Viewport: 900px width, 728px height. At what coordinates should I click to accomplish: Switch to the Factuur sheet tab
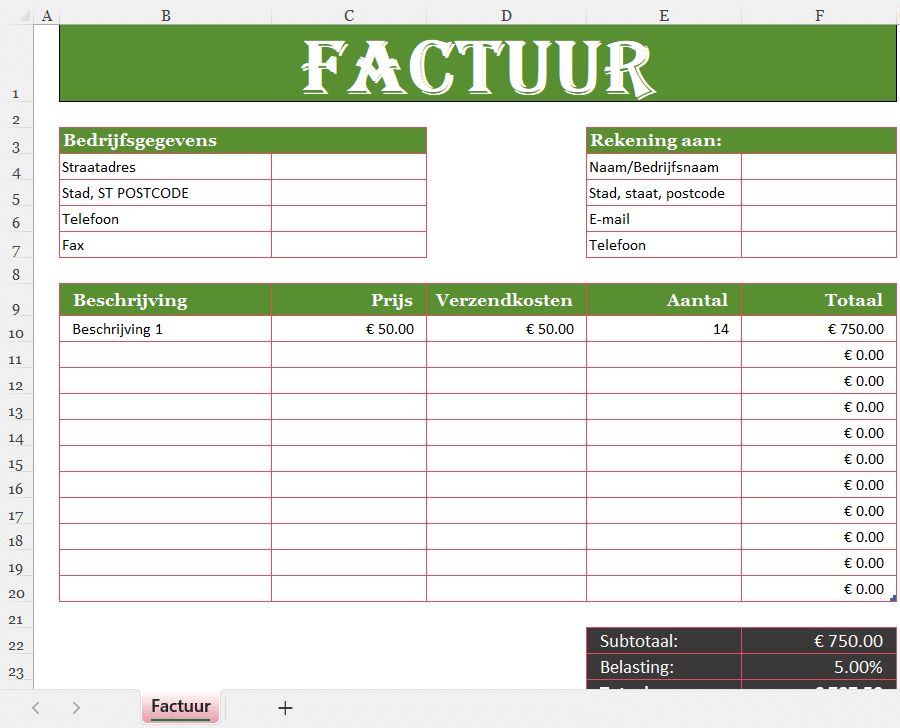pos(180,708)
